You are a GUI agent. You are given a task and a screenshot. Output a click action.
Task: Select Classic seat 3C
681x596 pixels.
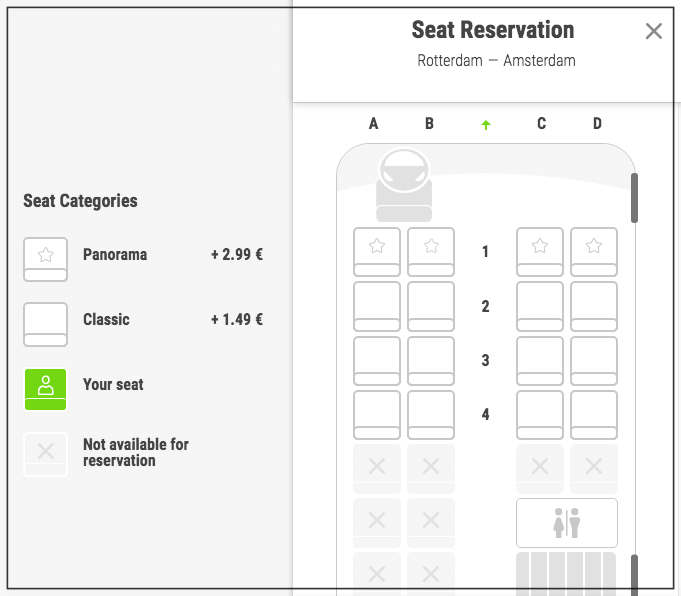[540, 361]
